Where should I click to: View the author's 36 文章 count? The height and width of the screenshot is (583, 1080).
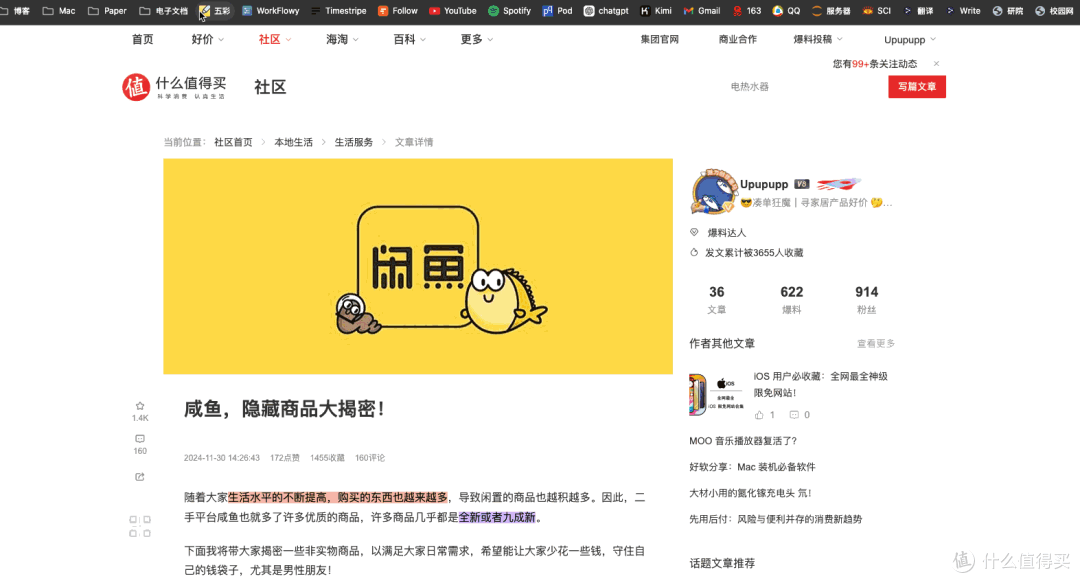point(716,300)
